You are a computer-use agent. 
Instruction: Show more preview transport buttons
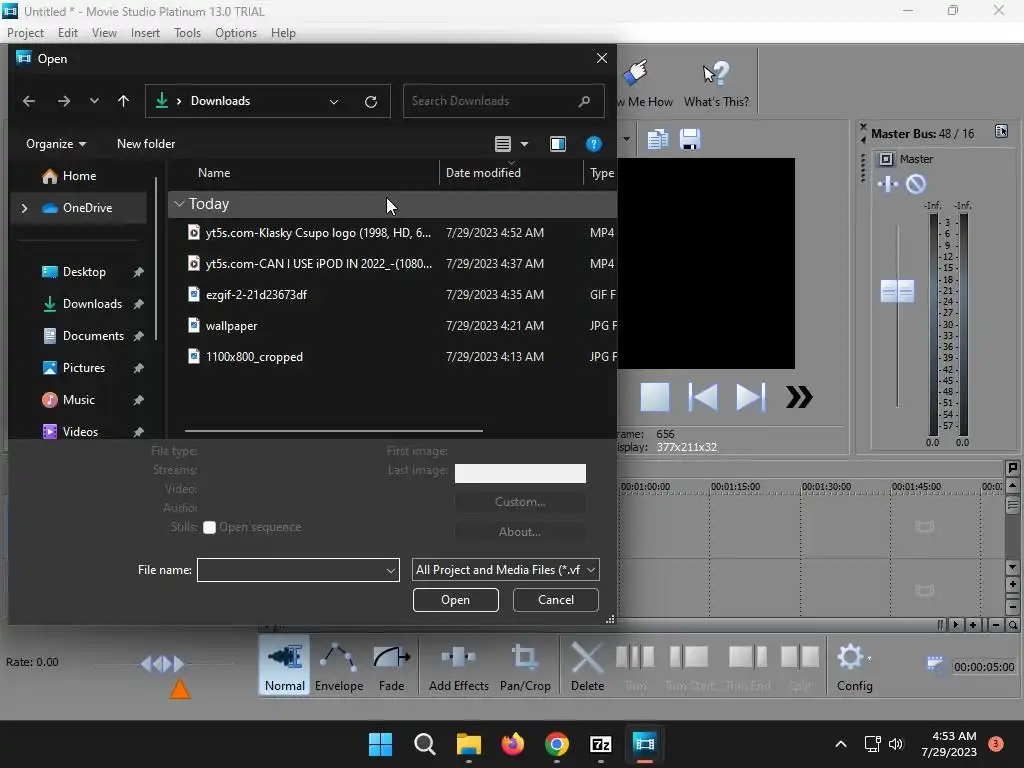point(799,397)
